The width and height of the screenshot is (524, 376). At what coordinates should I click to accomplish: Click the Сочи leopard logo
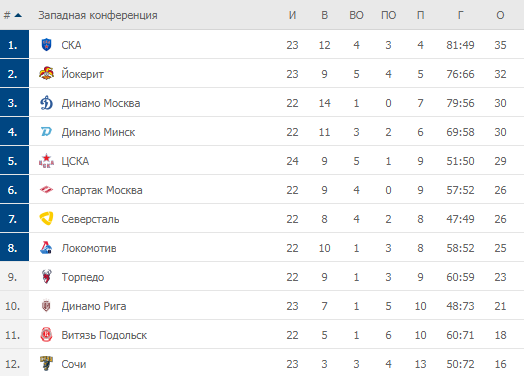(x=46, y=364)
